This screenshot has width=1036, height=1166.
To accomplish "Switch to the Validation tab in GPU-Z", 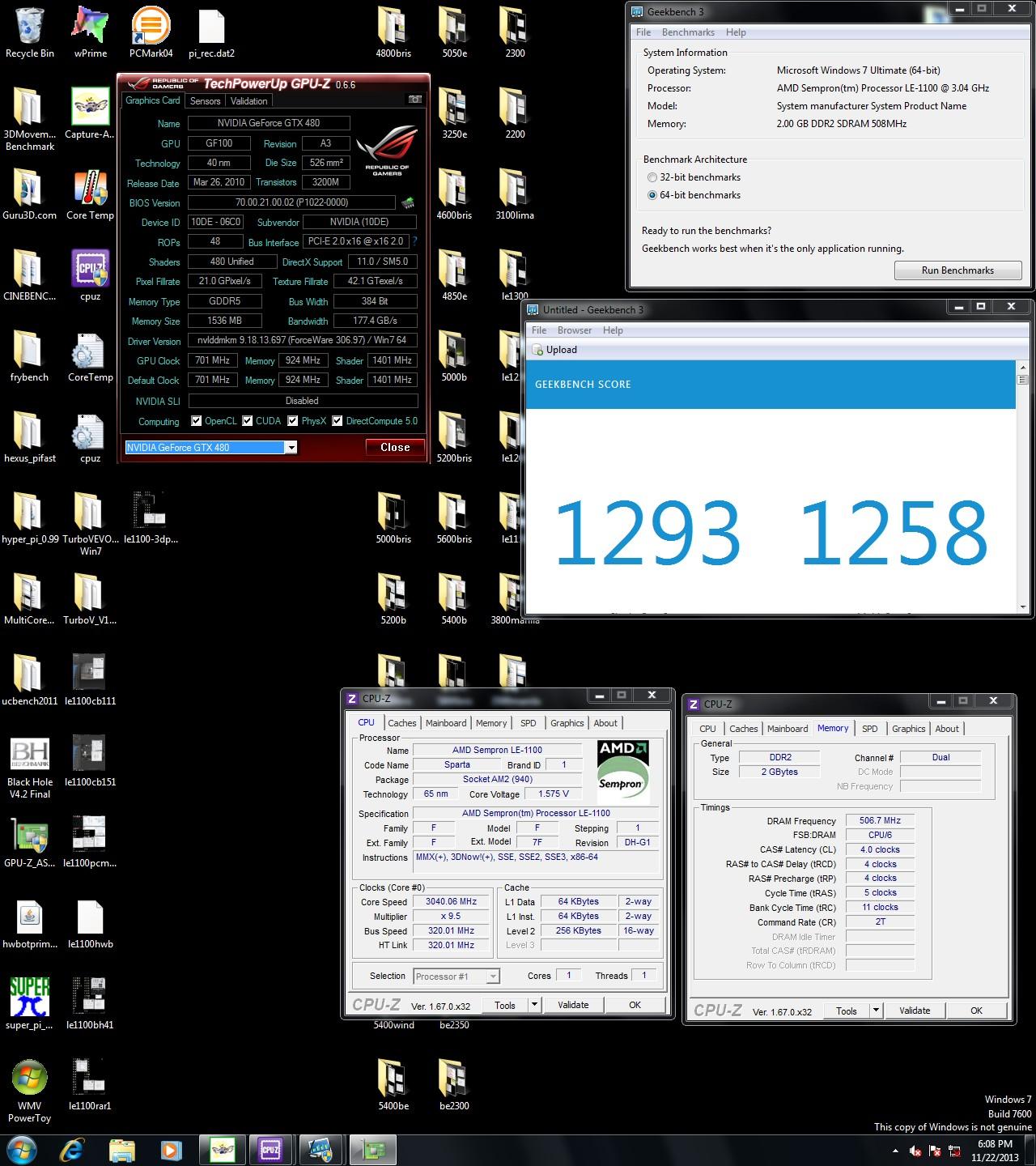I will click(248, 101).
